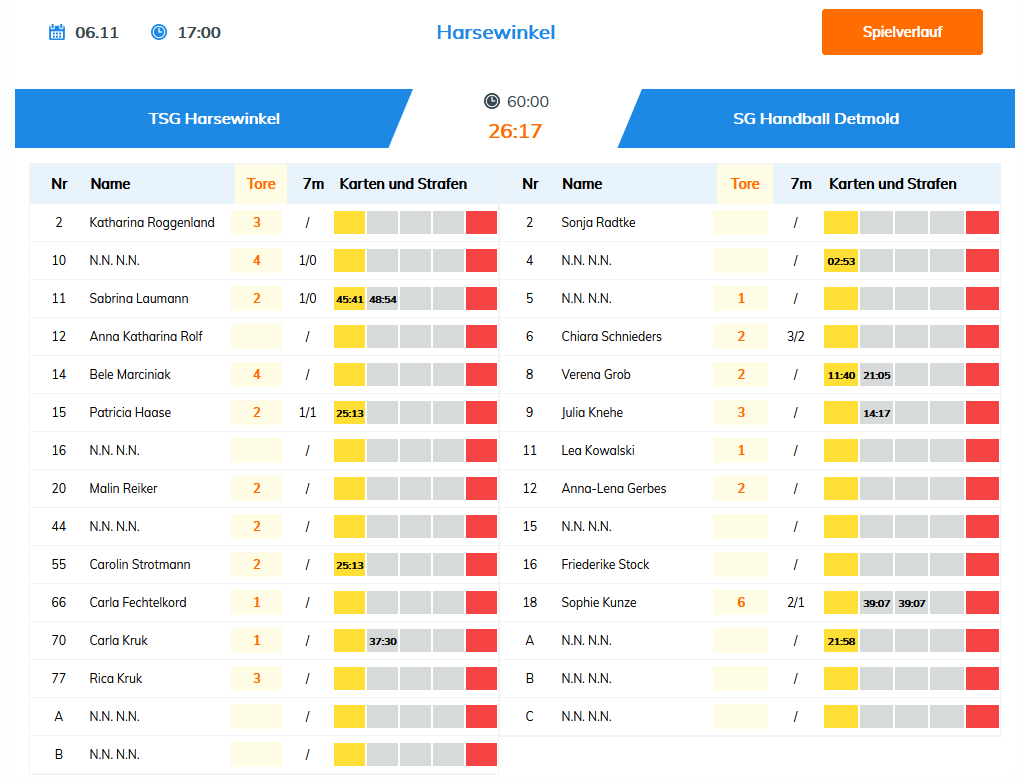Click the right table's Karten und Strafen header

892,184
